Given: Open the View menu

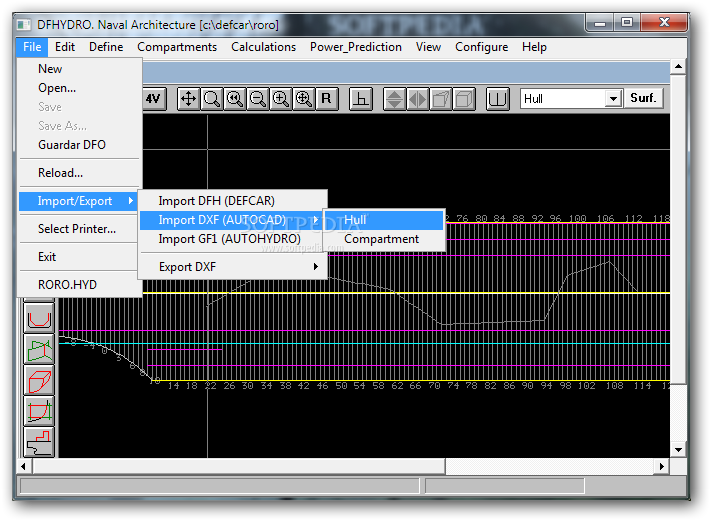Looking at the screenshot, I should tap(428, 47).
